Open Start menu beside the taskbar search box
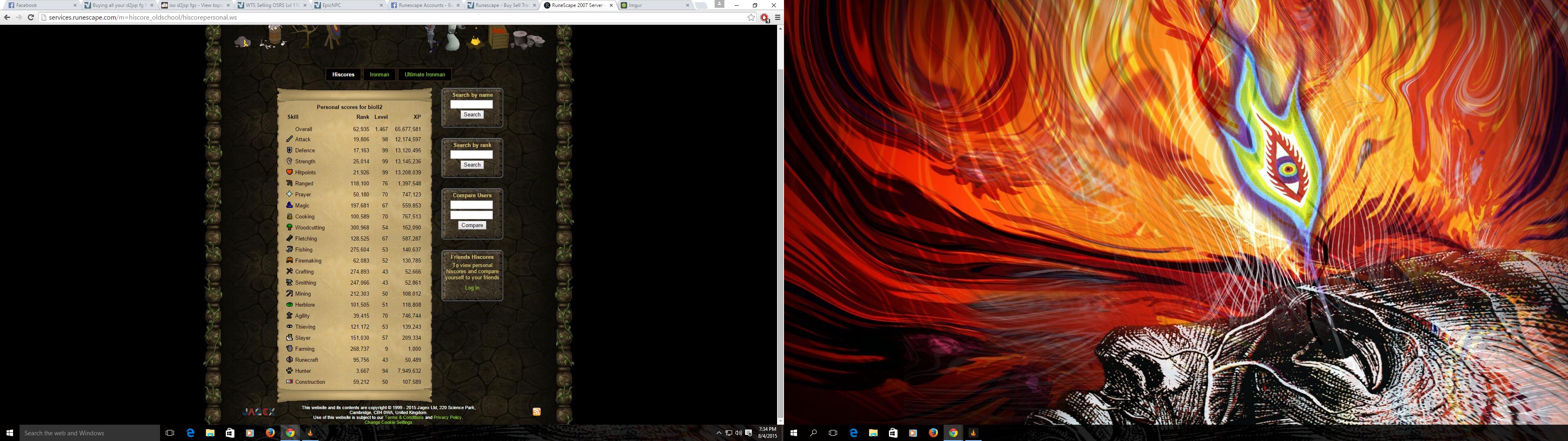This screenshot has width=1568, height=441. click(9, 433)
